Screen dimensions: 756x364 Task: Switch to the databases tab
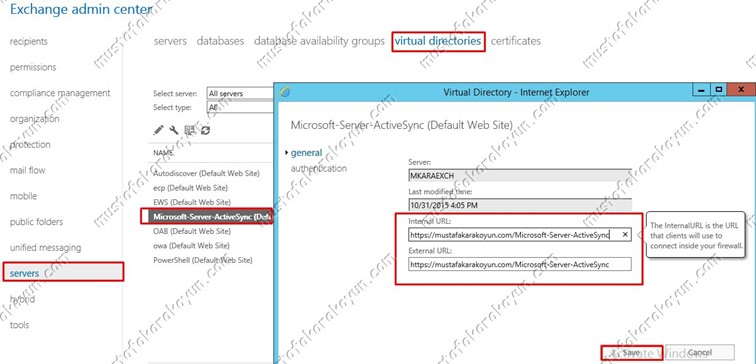click(220, 41)
